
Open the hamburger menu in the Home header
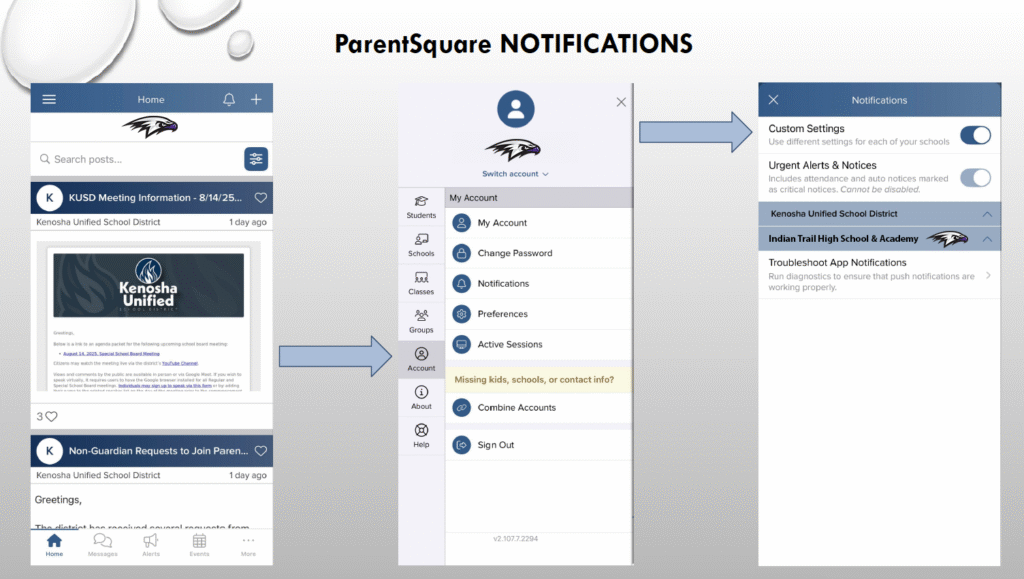[49, 99]
